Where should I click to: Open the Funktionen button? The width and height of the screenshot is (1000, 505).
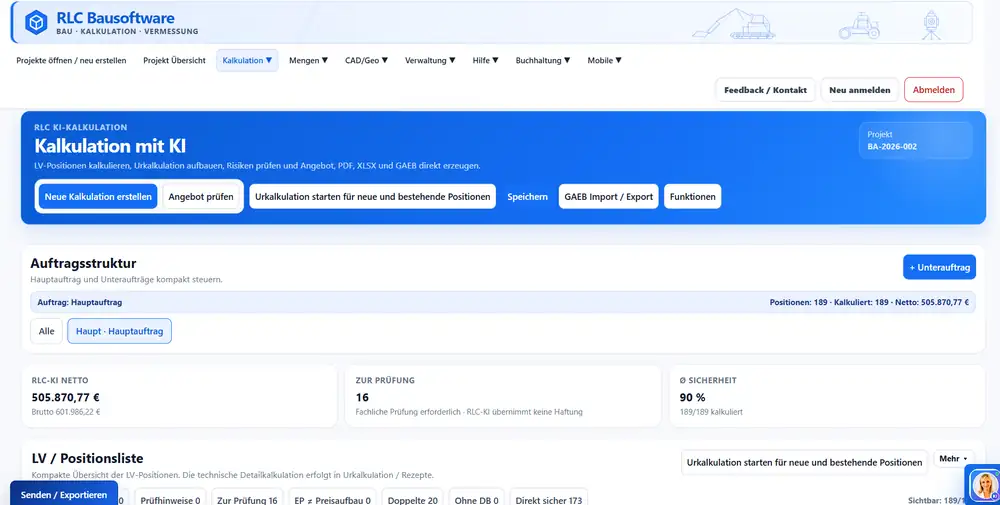[x=693, y=196]
